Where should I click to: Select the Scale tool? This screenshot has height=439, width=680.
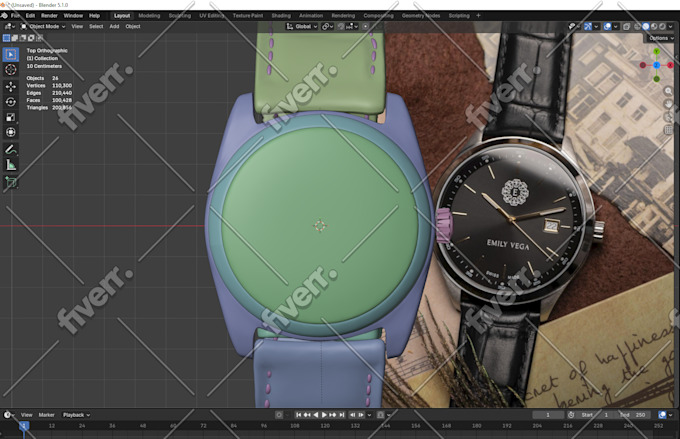(x=10, y=117)
